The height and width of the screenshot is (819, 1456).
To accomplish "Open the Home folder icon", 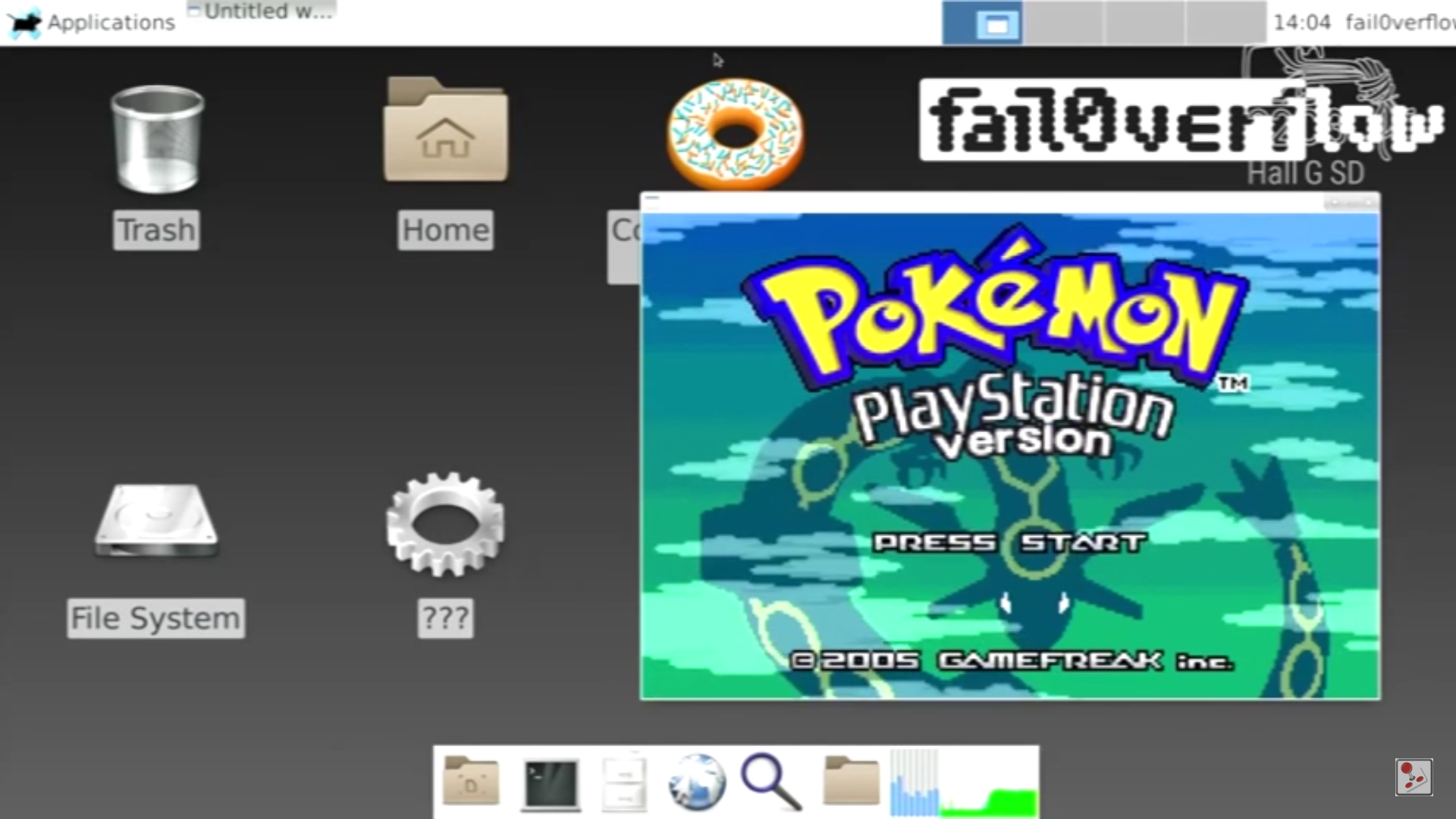I will click(x=445, y=133).
